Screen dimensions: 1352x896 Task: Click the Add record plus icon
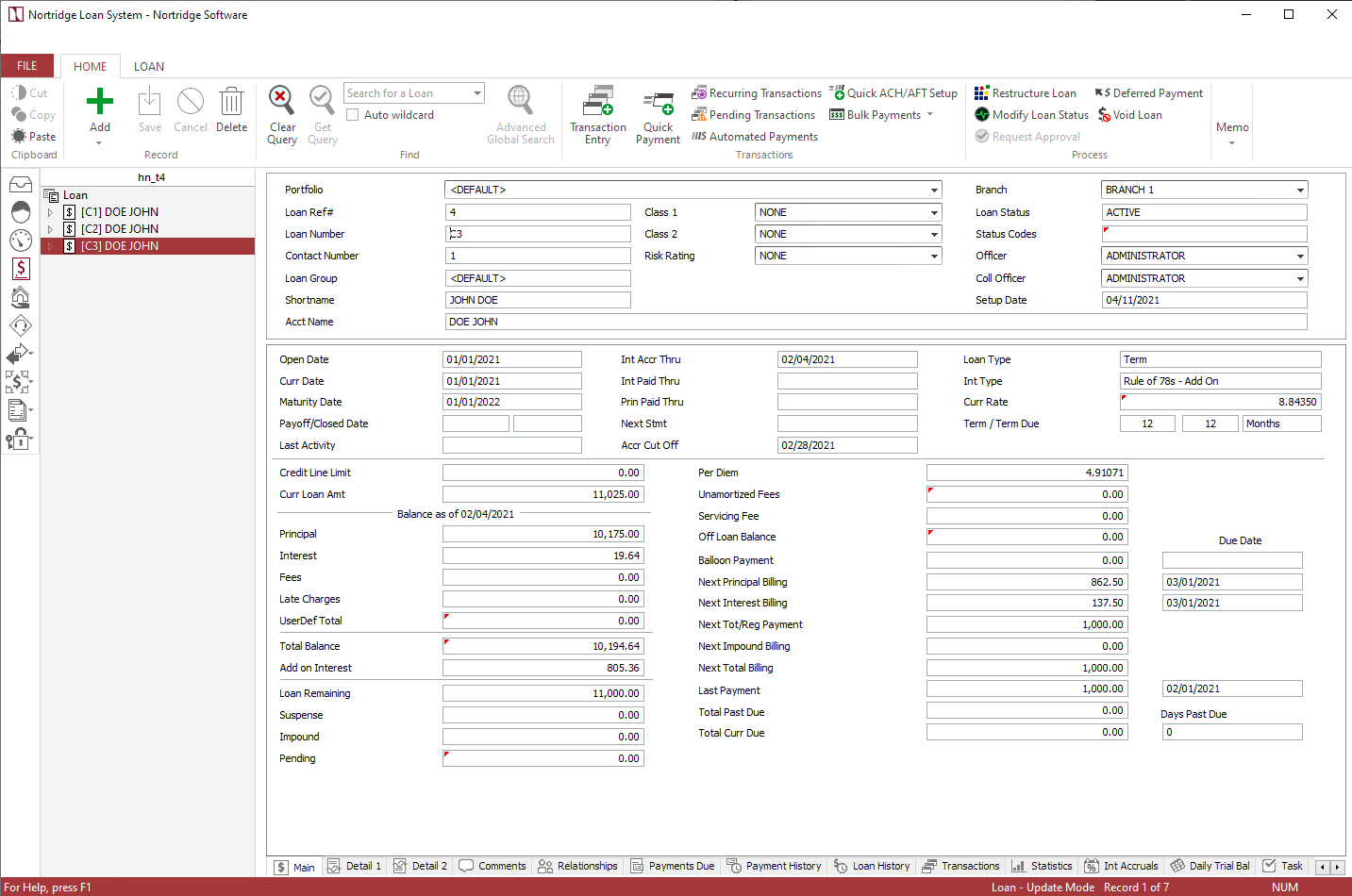(x=100, y=101)
